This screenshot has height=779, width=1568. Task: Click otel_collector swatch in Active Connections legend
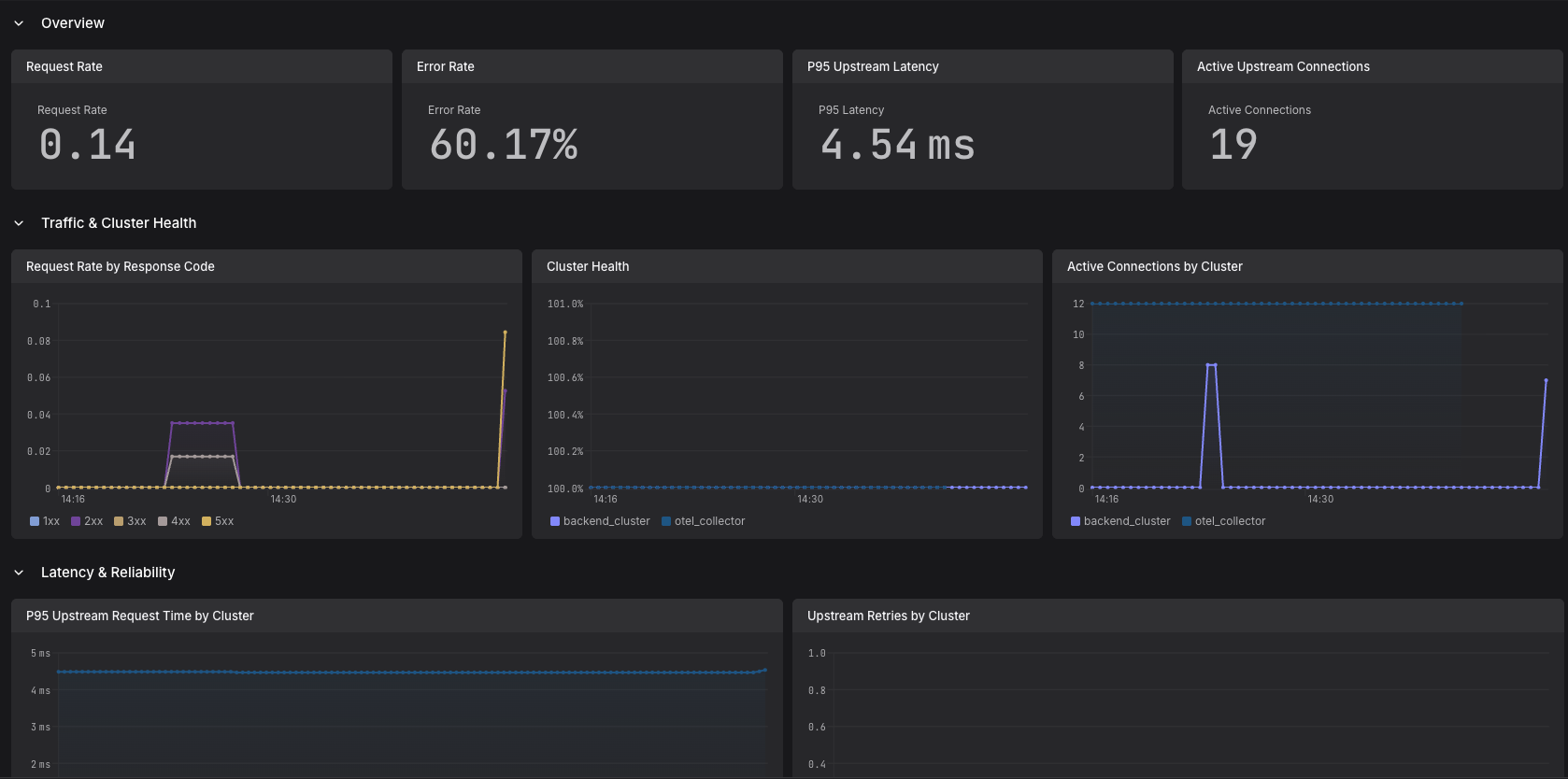pos(1187,521)
